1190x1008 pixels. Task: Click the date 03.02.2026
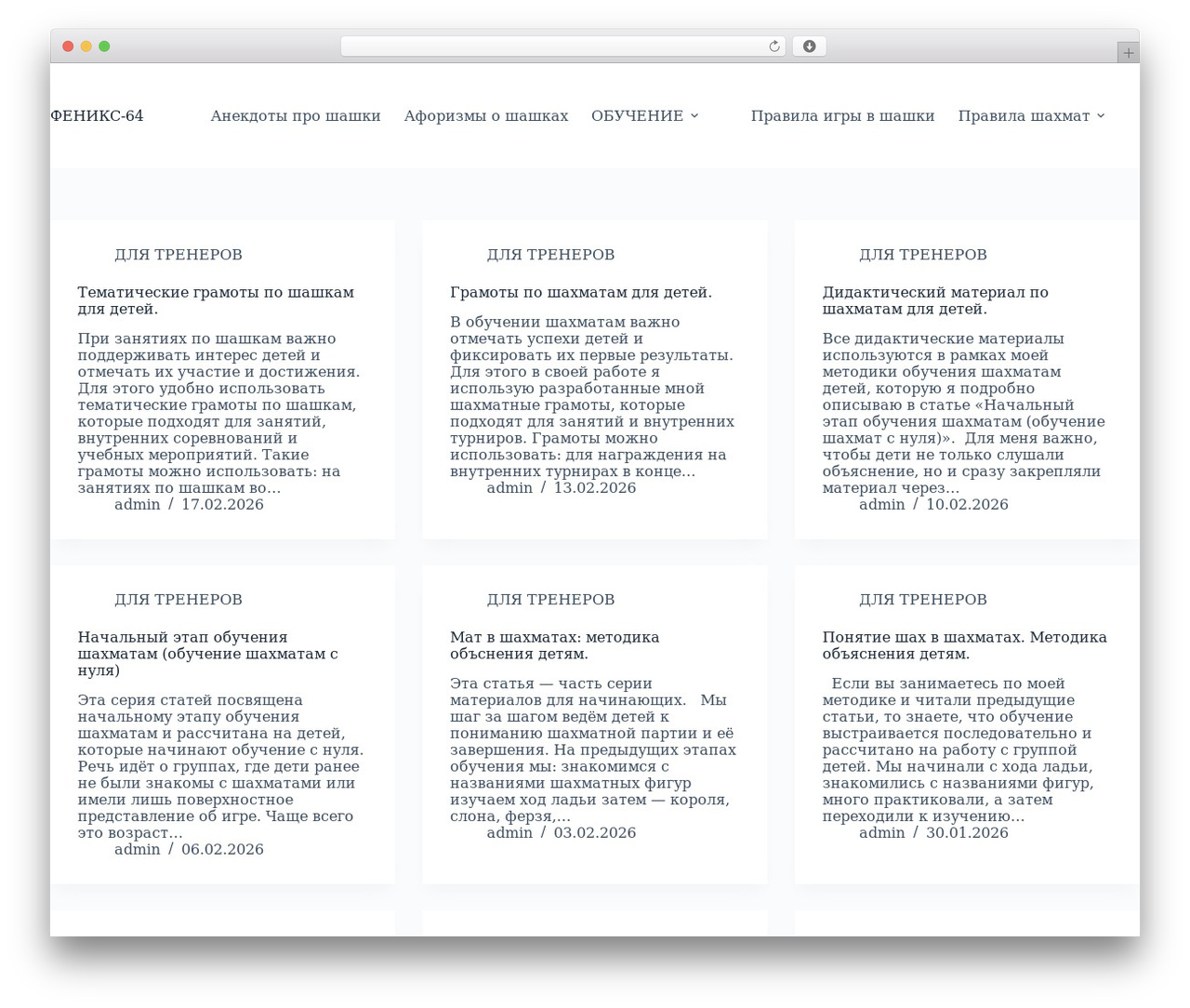coord(595,832)
